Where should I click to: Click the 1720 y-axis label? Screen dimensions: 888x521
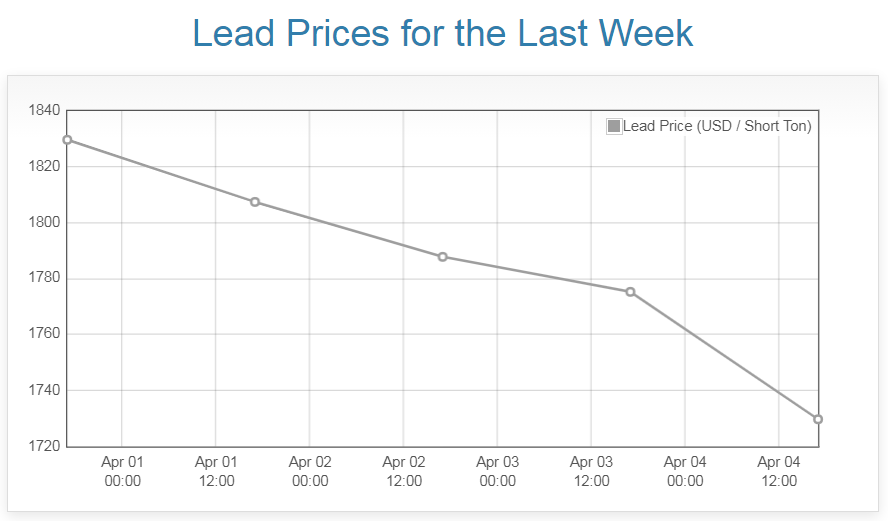[45, 446]
